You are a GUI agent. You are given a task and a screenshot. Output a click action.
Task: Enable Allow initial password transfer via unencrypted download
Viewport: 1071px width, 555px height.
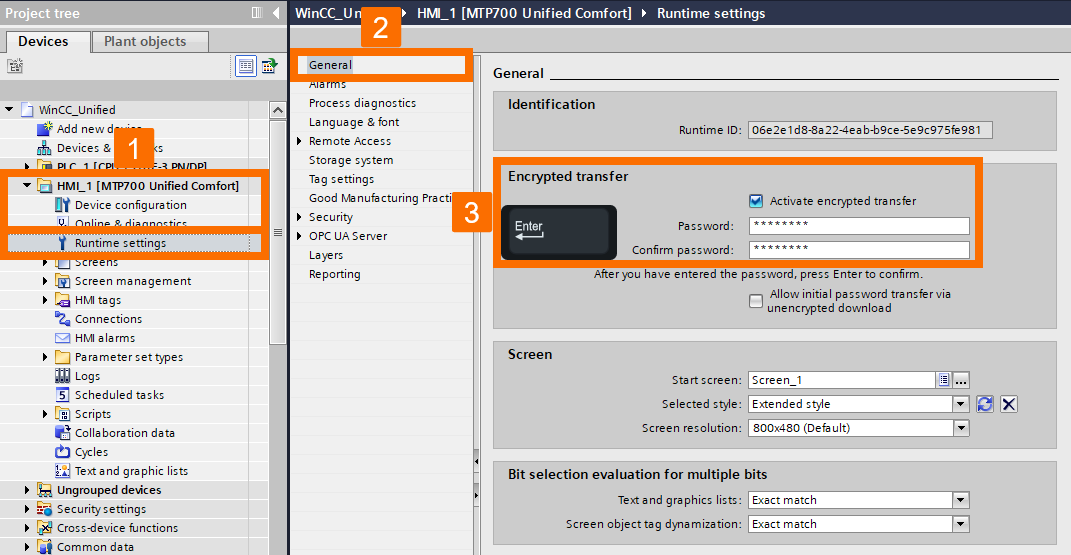(x=755, y=301)
